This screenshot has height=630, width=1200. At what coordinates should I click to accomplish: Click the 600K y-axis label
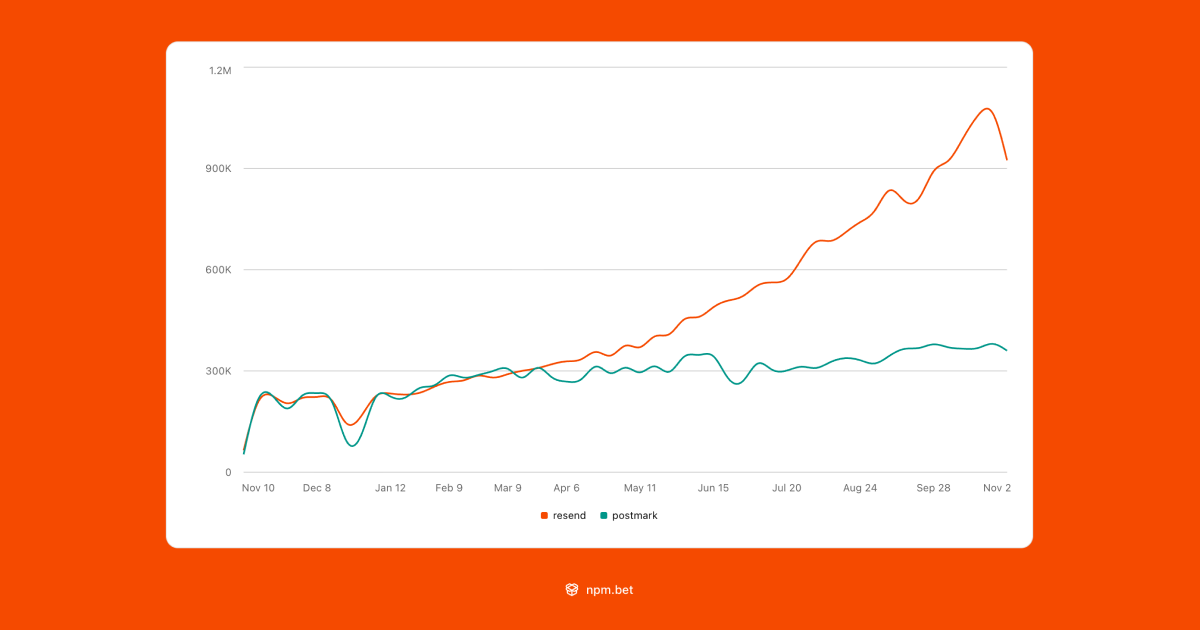tap(220, 270)
